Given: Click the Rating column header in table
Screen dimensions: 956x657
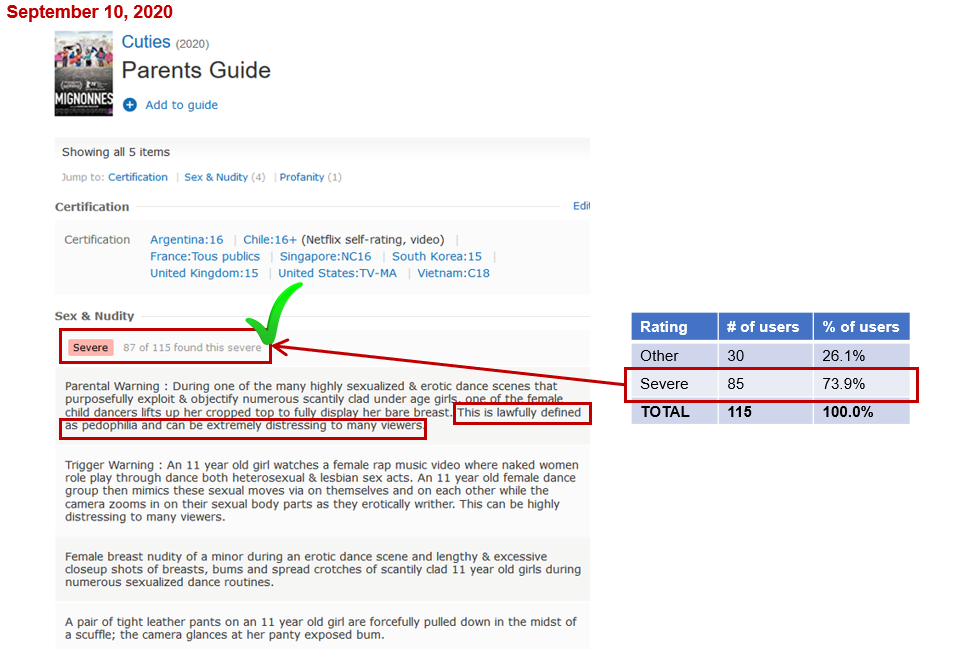Looking at the screenshot, I should (674, 327).
